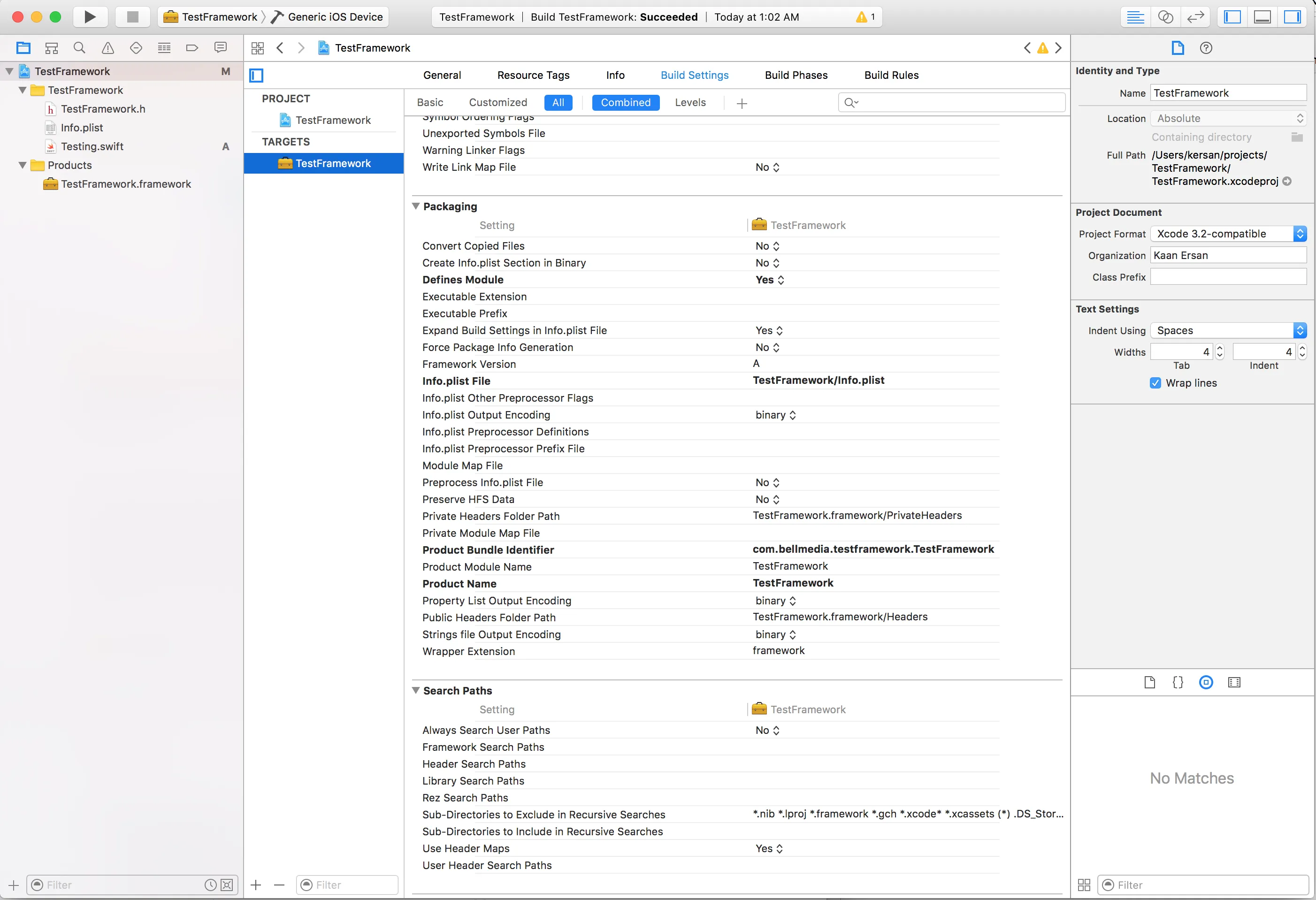Select the Levels view option
1316x900 pixels.
coord(690,102)
